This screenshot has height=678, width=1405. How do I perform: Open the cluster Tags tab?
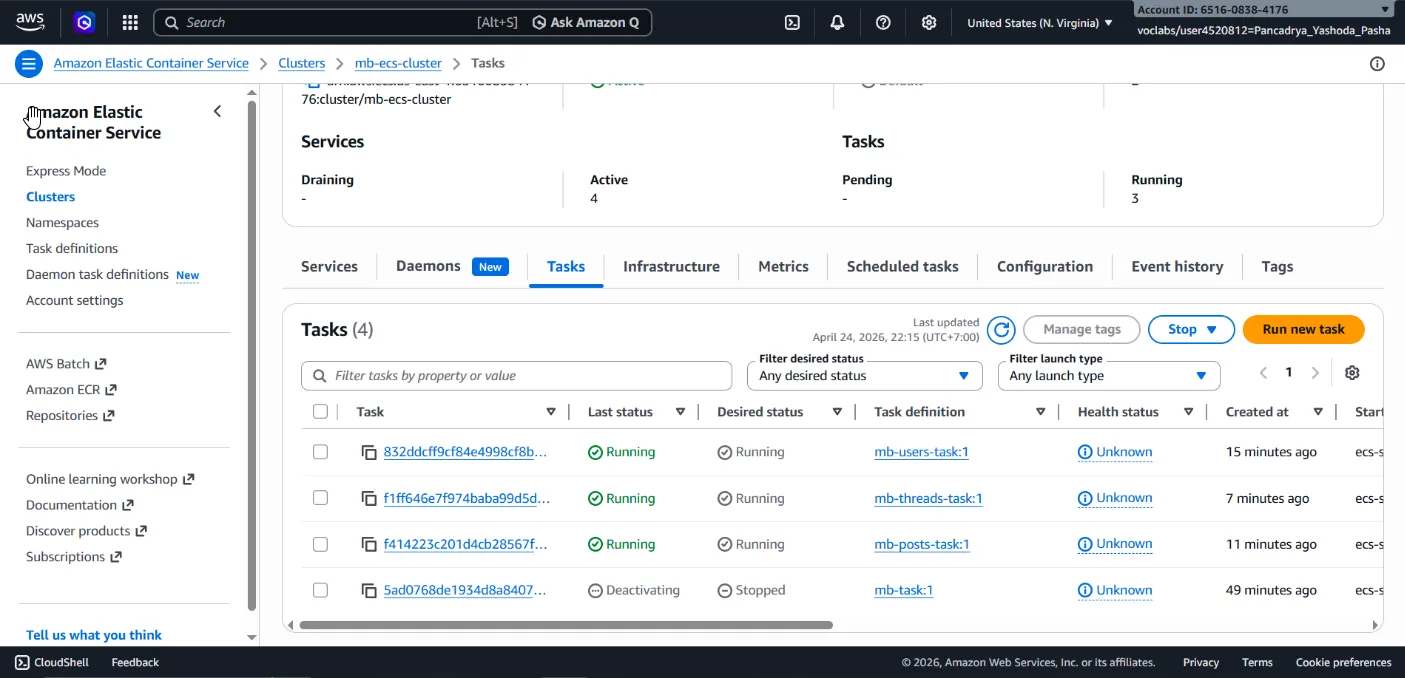tap(1277, 266)
